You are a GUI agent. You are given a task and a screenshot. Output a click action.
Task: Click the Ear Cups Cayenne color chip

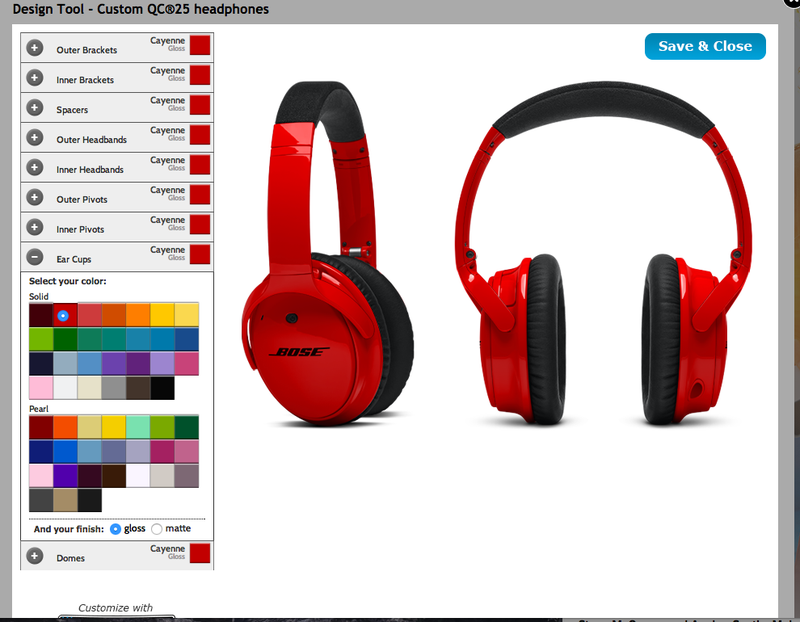(200, 254)
